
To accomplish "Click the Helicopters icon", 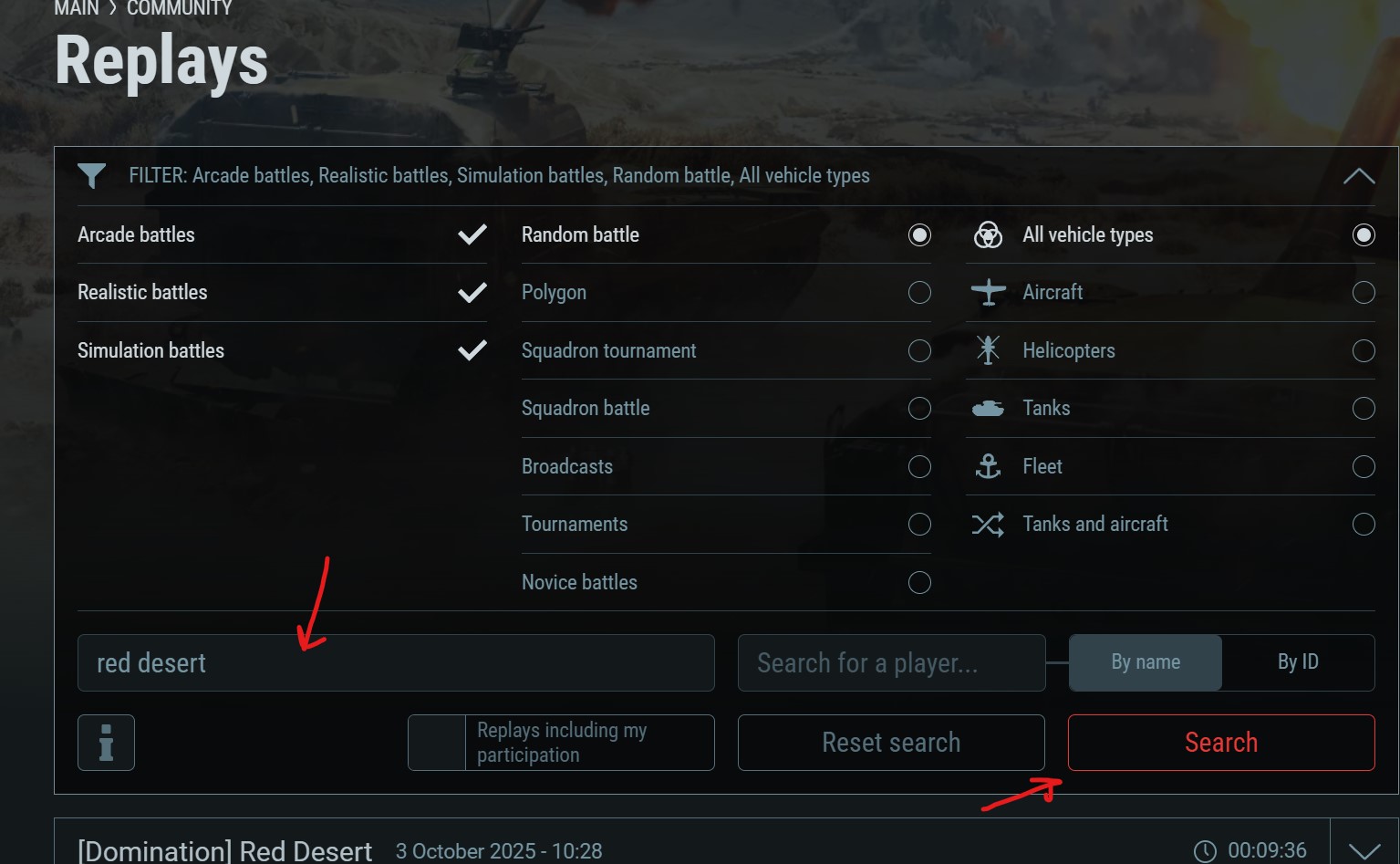I will [988, 350].
